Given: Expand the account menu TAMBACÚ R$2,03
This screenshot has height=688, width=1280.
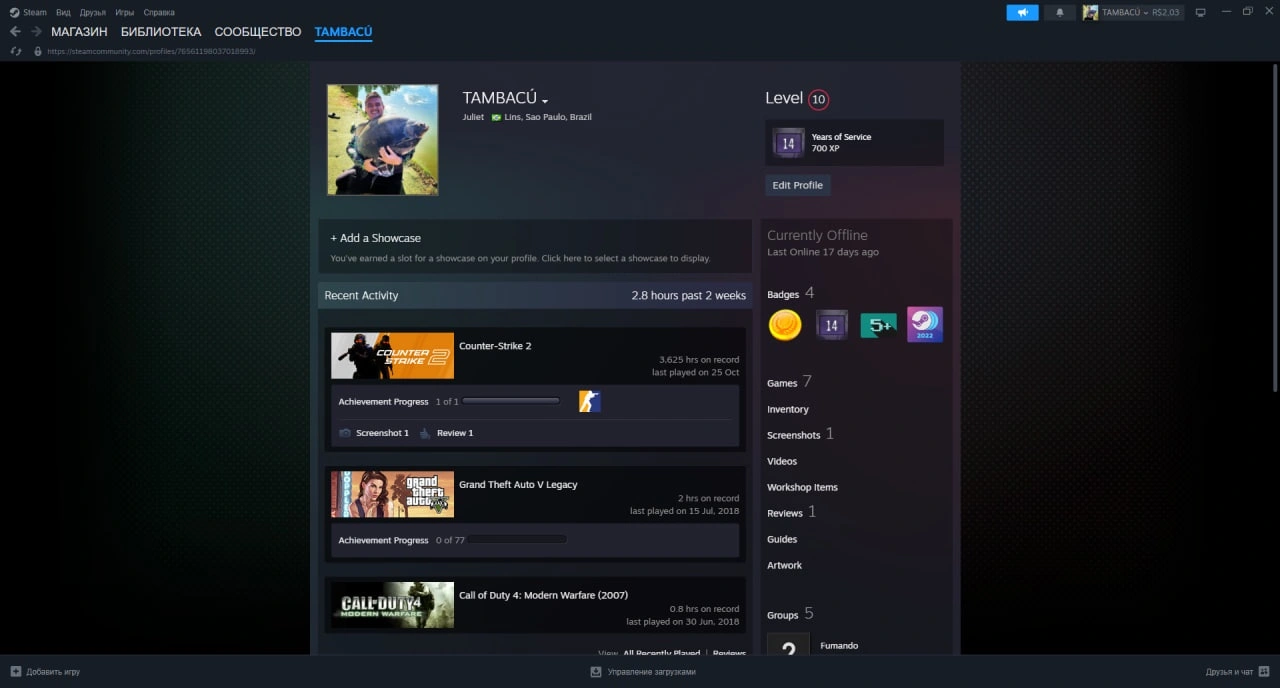Looking at the screenshot, I should pos(1140,12).
